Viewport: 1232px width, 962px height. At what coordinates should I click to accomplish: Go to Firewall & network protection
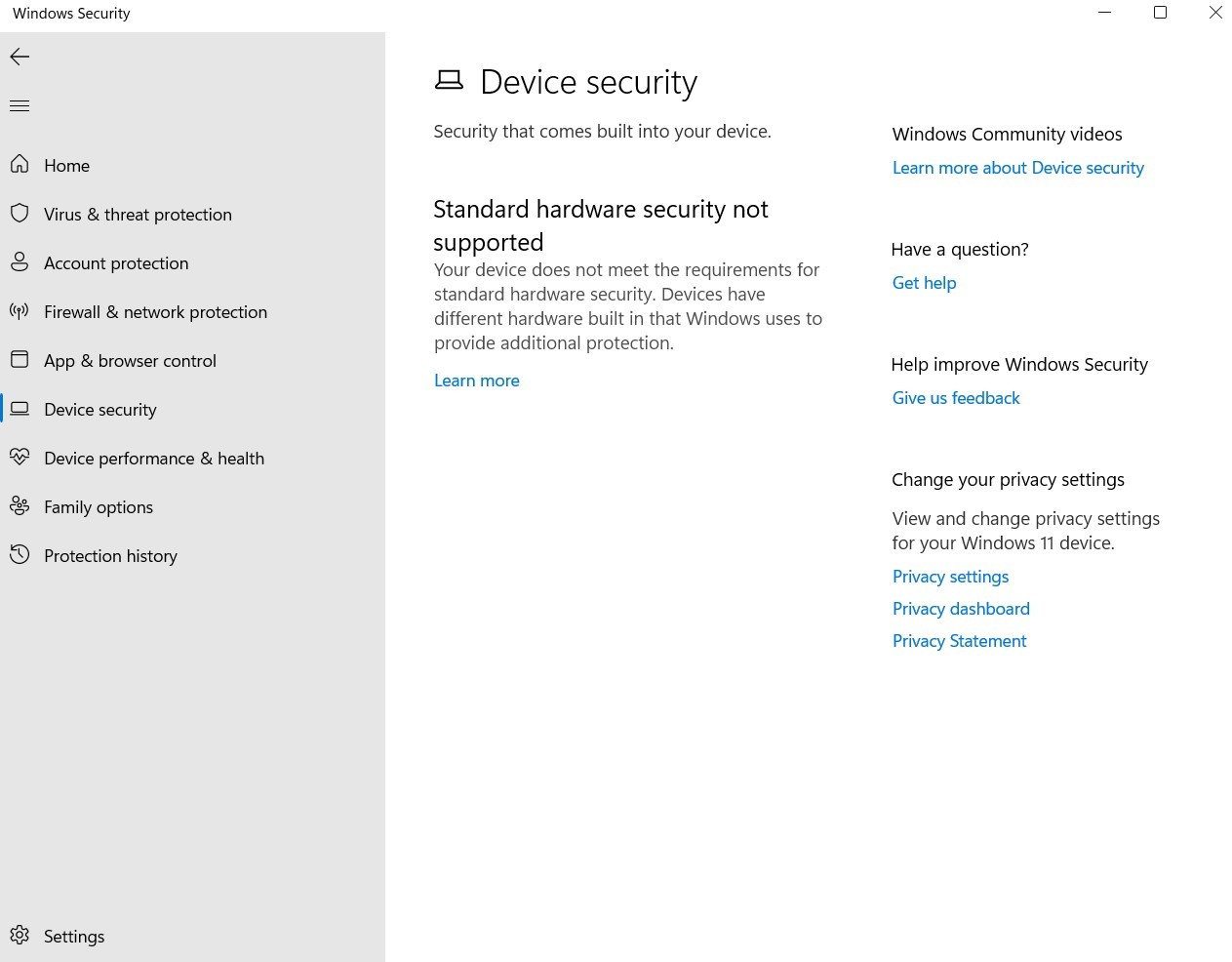click(x=155, y=312)
